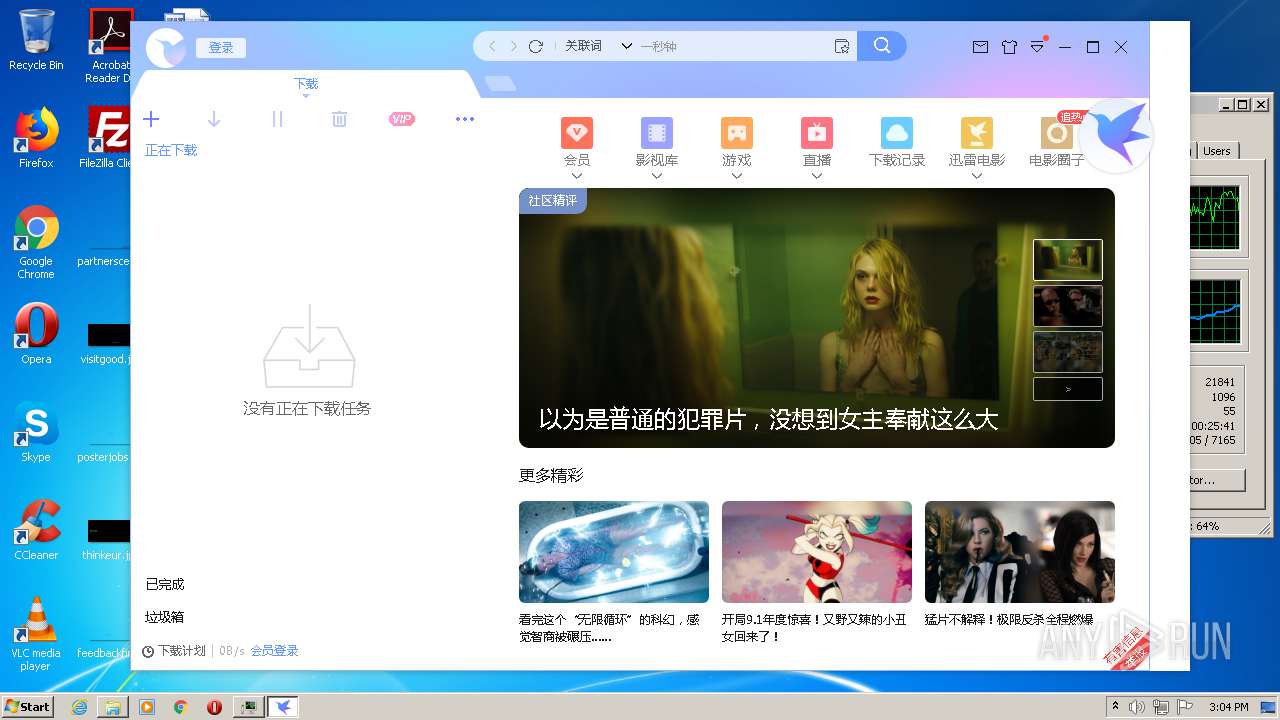Open the skin shirt icon
This screenshot has width=1280, height=720.
(x=1009, y=47)
